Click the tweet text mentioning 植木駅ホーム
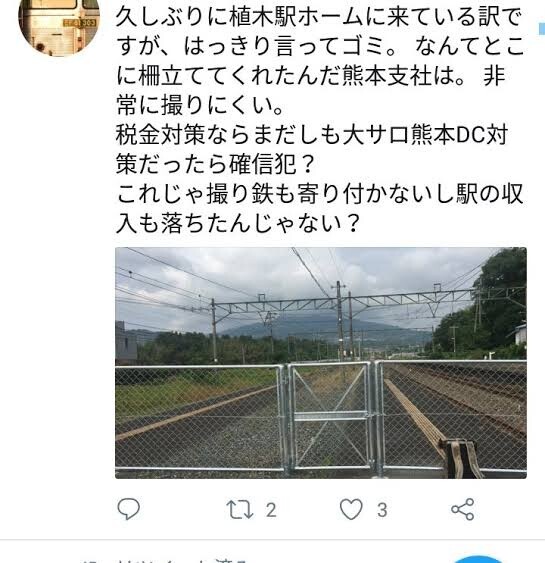Image resolution: width=545 pixels, height=563 pixels. coord(320,120)
